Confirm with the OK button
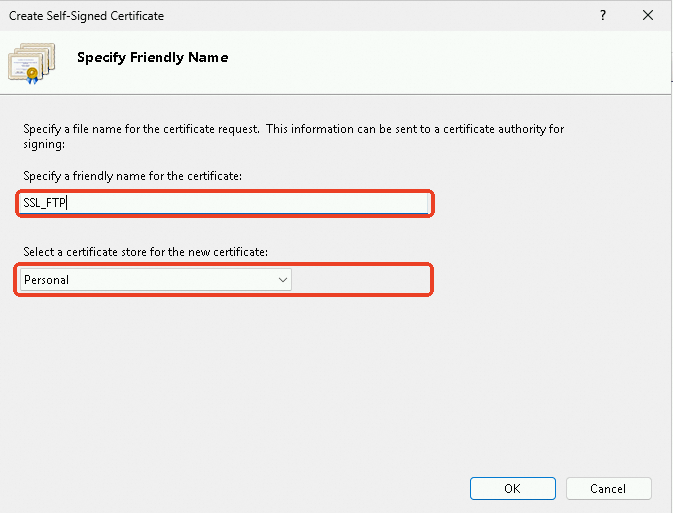 pyautogui.click(x=512, y=489)
